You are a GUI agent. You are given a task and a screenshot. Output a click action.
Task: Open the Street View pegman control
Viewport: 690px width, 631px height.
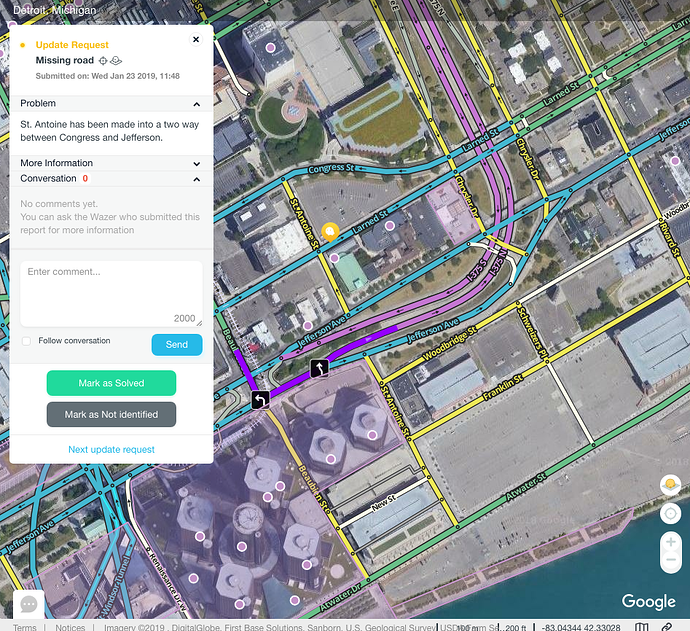[x=669, y=485]
